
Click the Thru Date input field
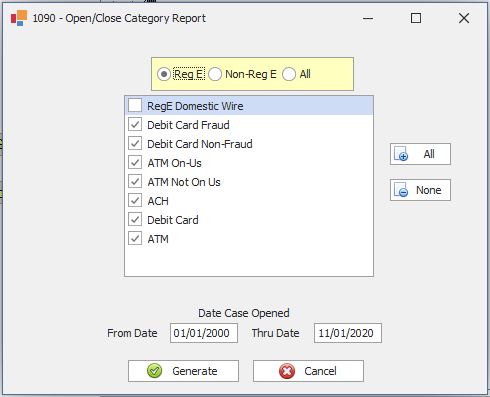(348, 333)
